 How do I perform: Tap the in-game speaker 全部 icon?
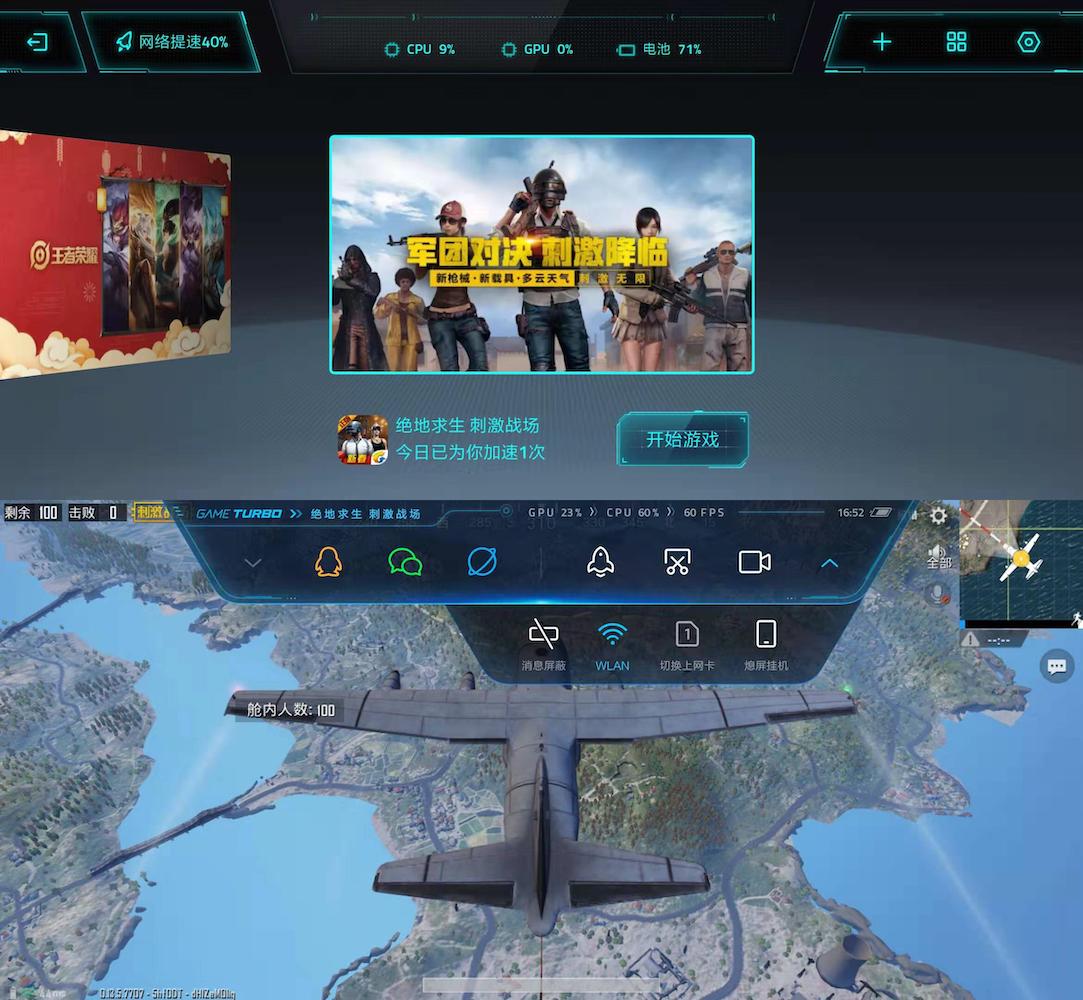click(x=938, y=557)
